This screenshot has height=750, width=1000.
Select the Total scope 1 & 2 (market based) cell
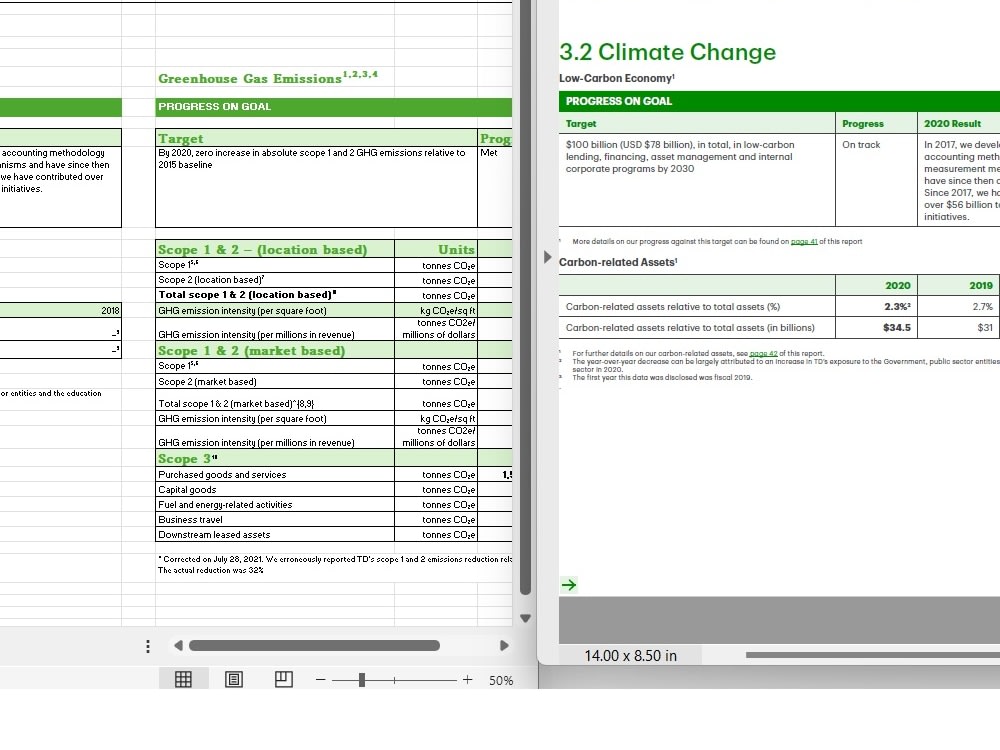pos(275,400)
